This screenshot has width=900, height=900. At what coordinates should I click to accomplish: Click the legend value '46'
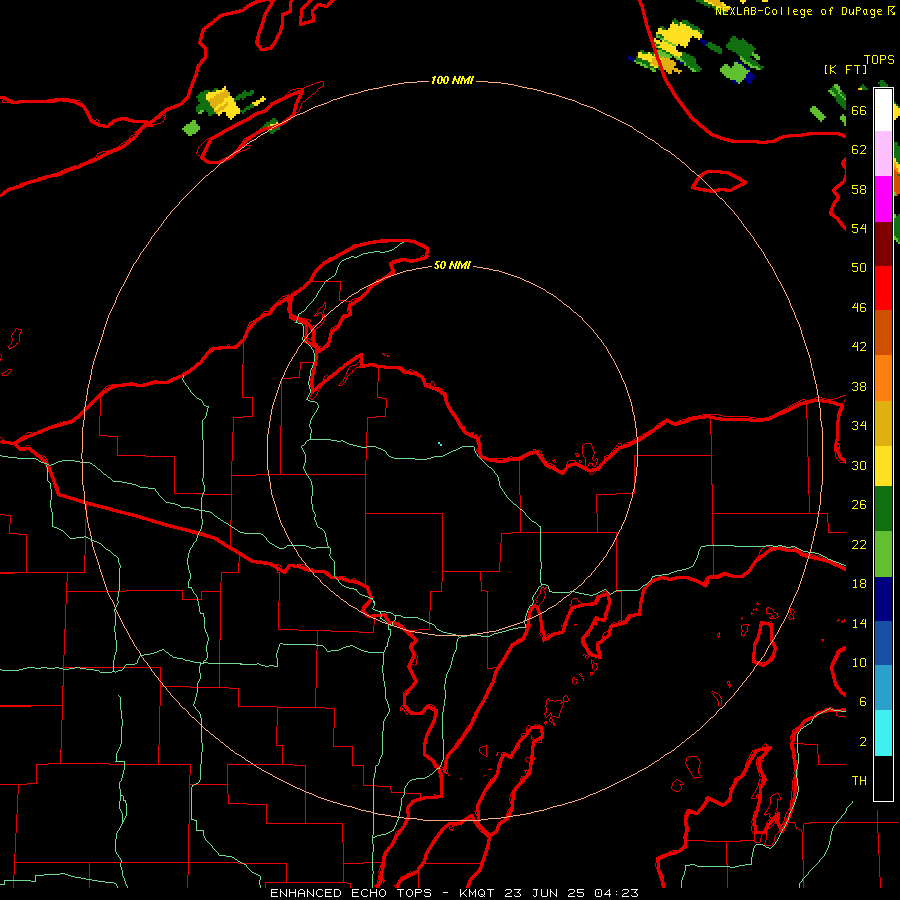point(859,308)
